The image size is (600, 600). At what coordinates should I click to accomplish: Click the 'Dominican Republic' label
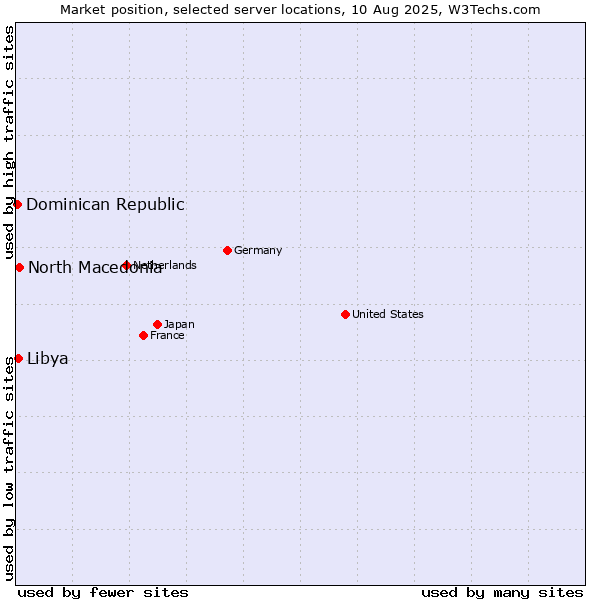point(105,204)
